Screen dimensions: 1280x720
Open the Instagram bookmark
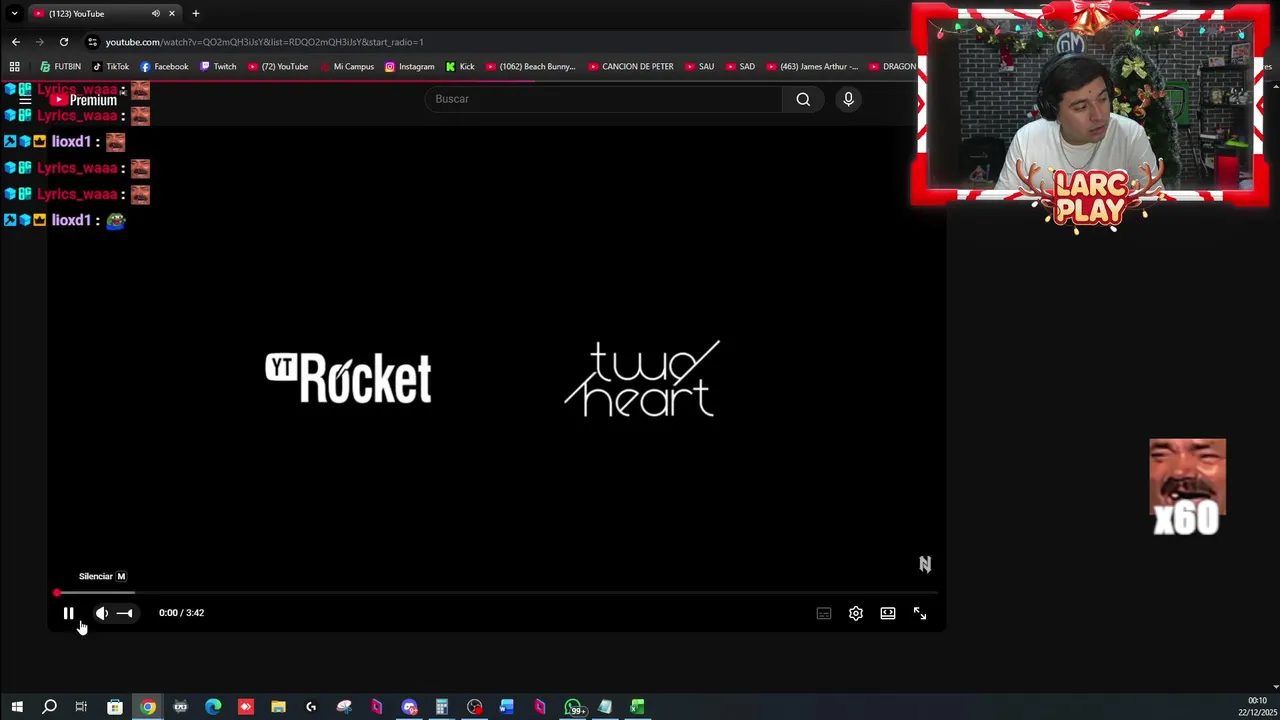(410, 67)
